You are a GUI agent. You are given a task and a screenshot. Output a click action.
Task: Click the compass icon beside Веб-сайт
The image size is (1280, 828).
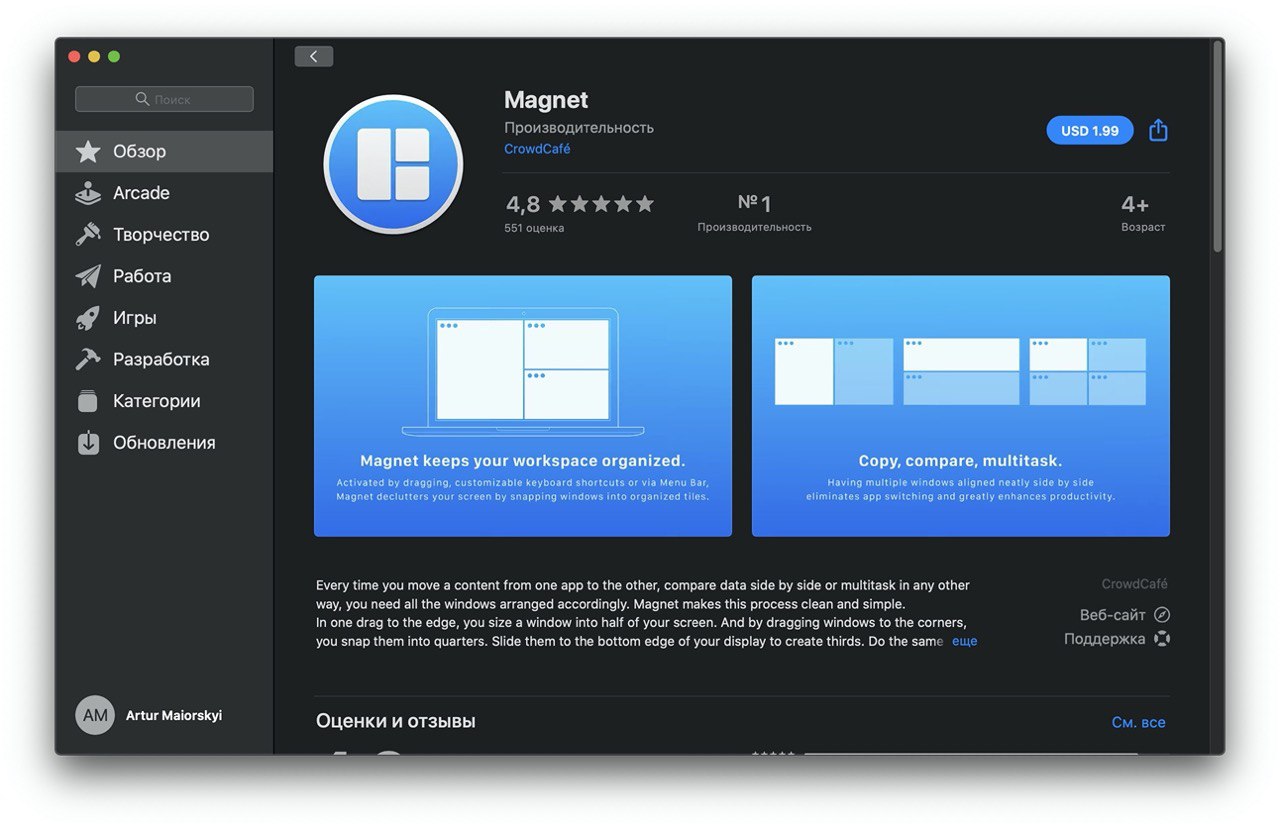click(1161, 615)
